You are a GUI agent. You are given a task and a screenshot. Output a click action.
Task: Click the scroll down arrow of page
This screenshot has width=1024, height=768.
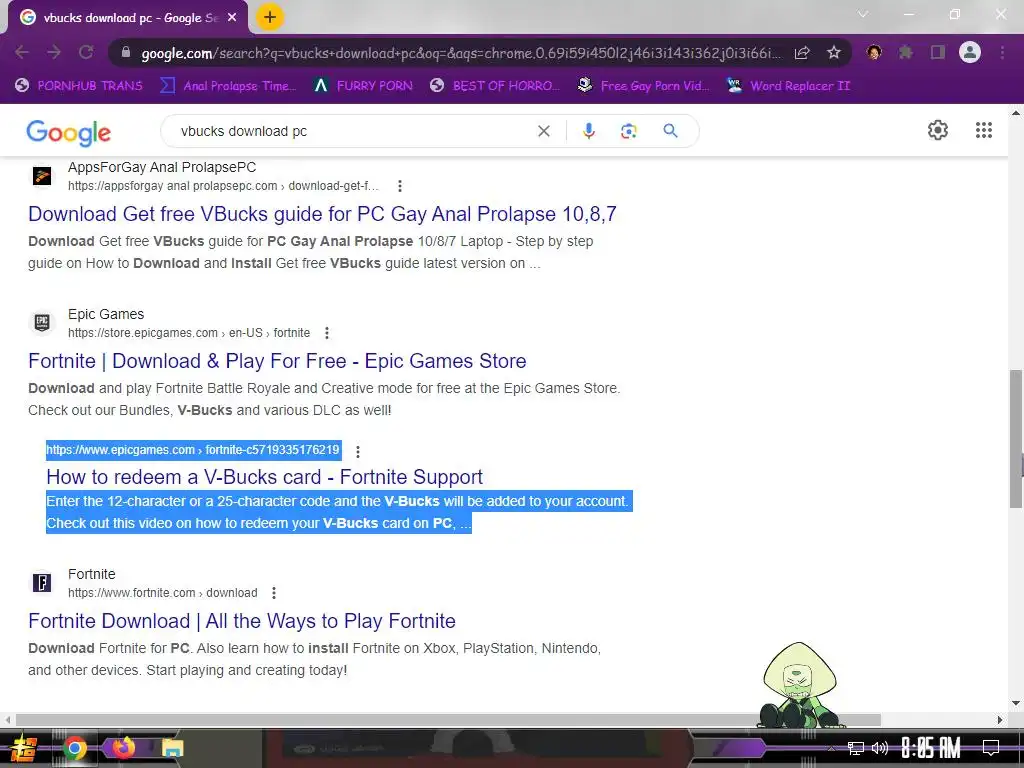click(1016, 703)
